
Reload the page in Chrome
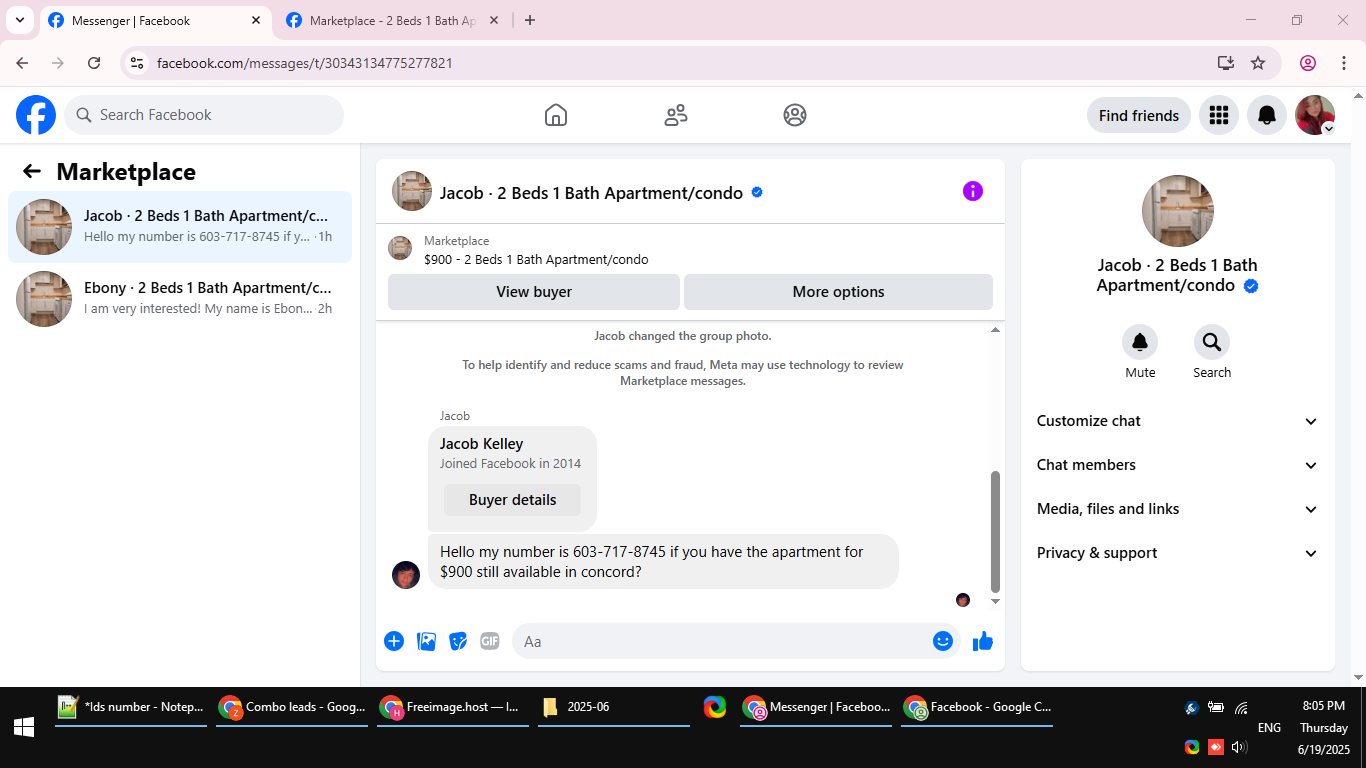pos(94,63)
